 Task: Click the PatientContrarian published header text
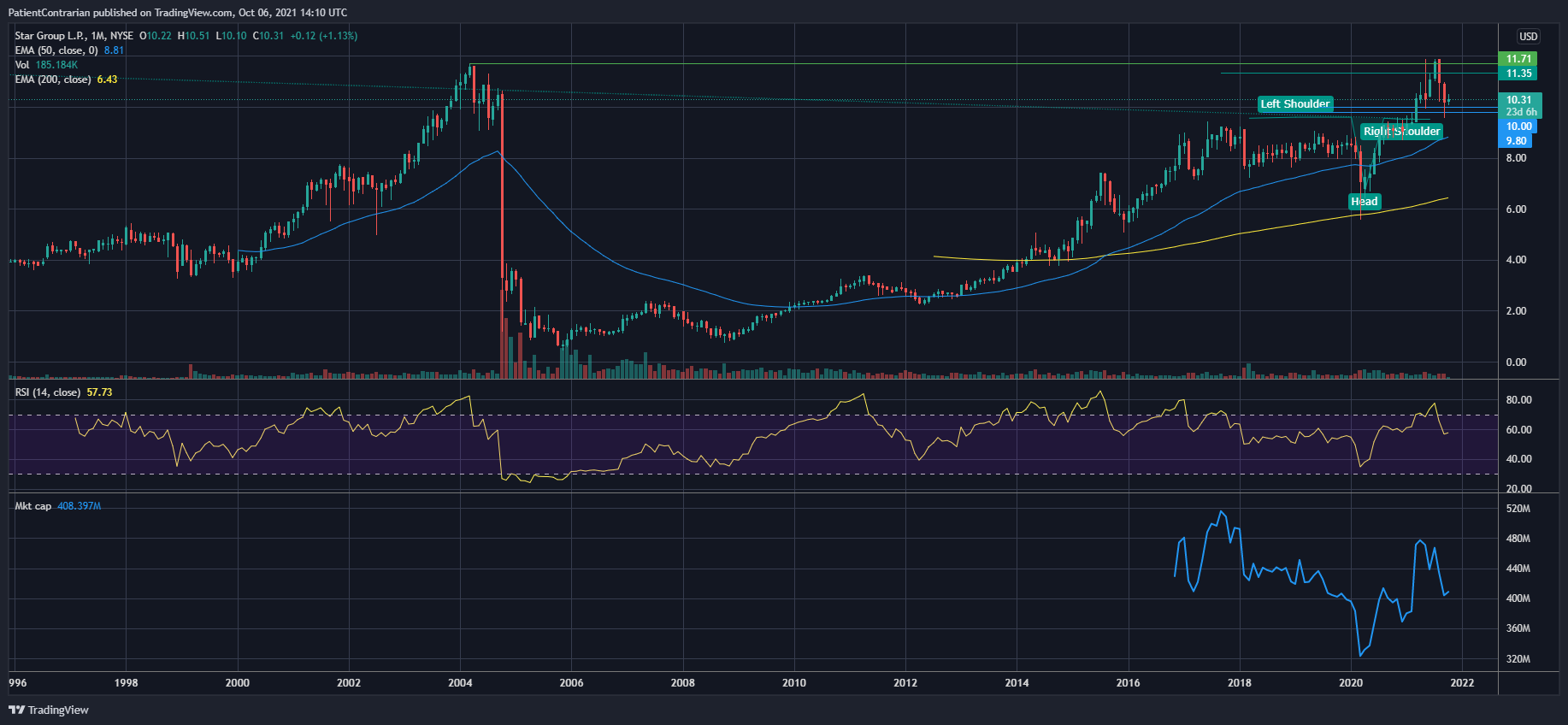tap(178, 13)
